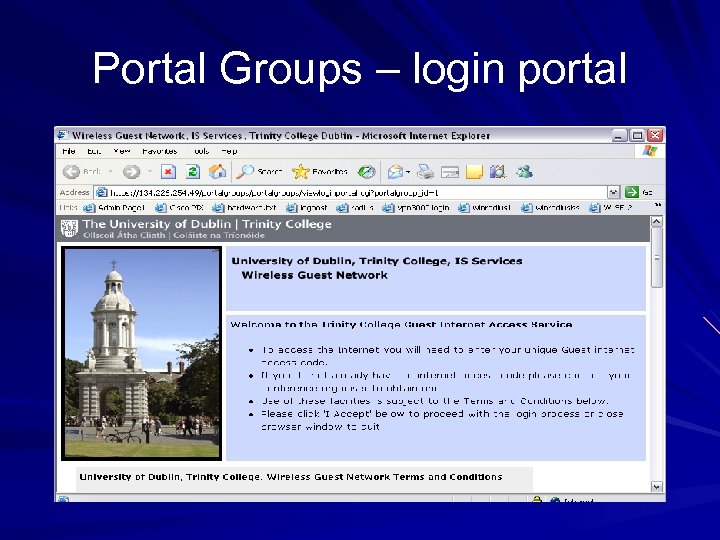Click the Wireless Guest Network heading
This screenshot has height=540, width=720.
coord(315,275)
